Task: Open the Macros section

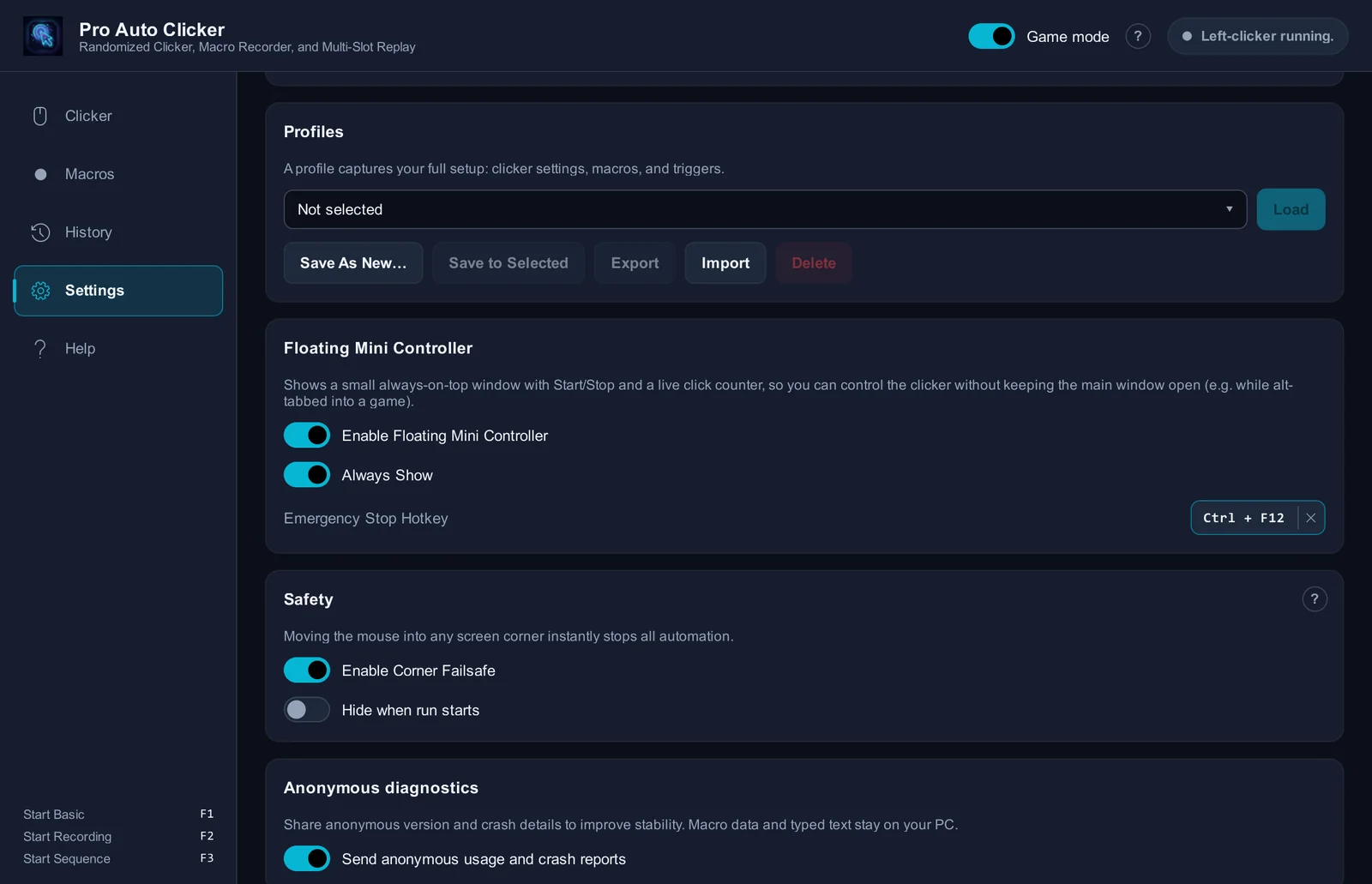Action: [118, 174]
